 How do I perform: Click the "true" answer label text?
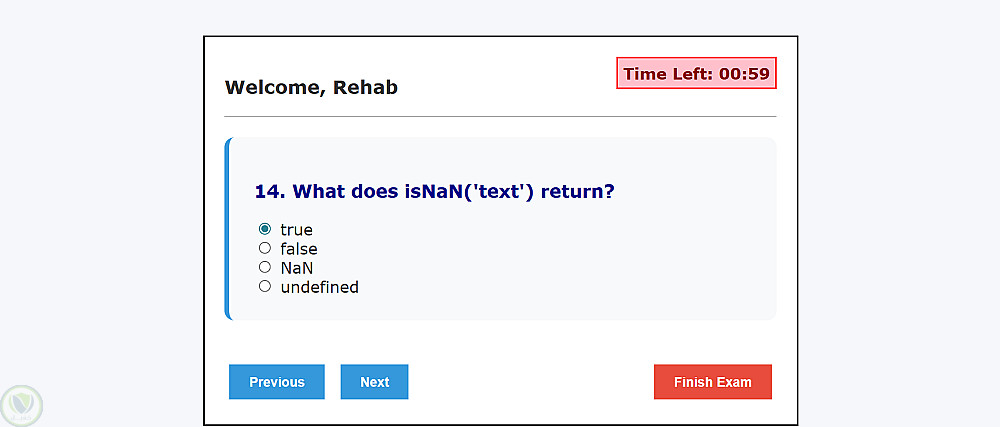[x=296, y=230]
